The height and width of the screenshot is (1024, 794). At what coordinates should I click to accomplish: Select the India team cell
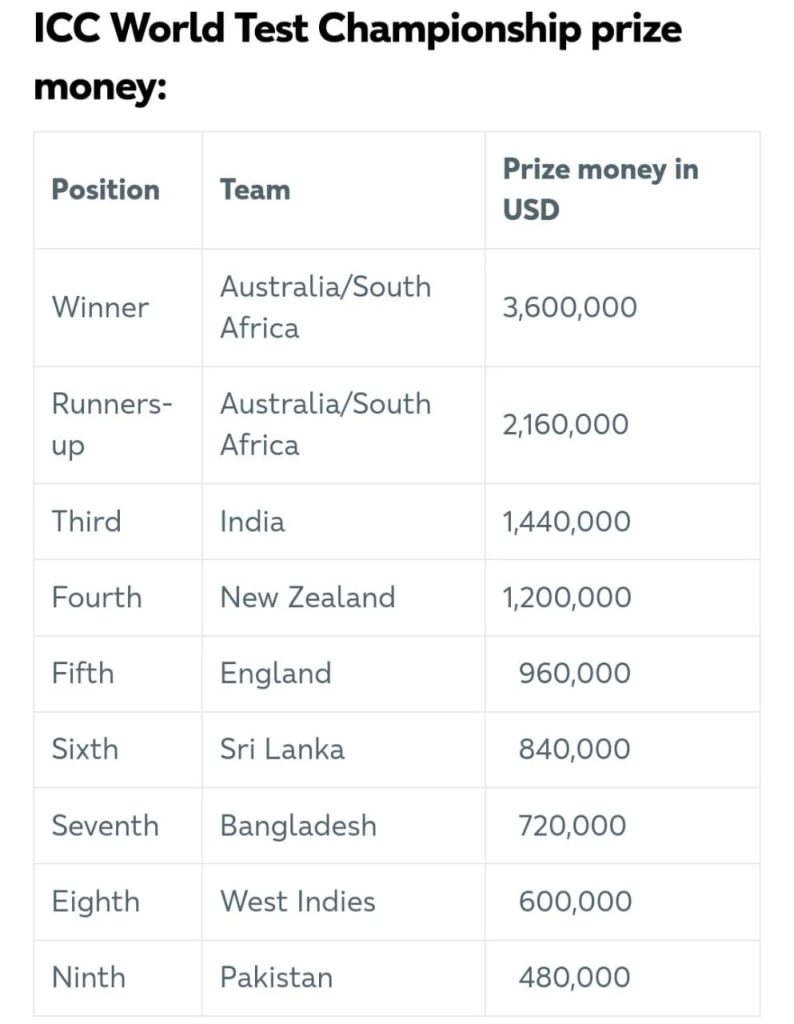click(252, 522)
